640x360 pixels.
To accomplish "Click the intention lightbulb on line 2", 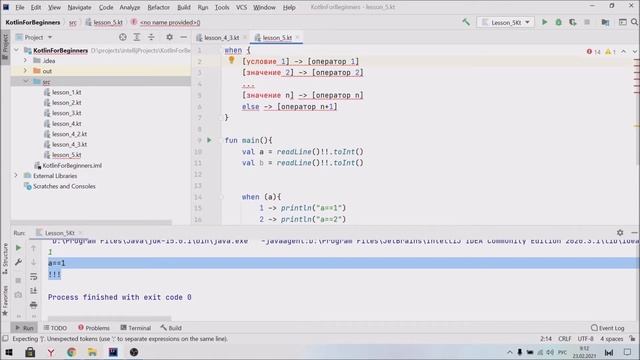I will (x=231, y=60).
